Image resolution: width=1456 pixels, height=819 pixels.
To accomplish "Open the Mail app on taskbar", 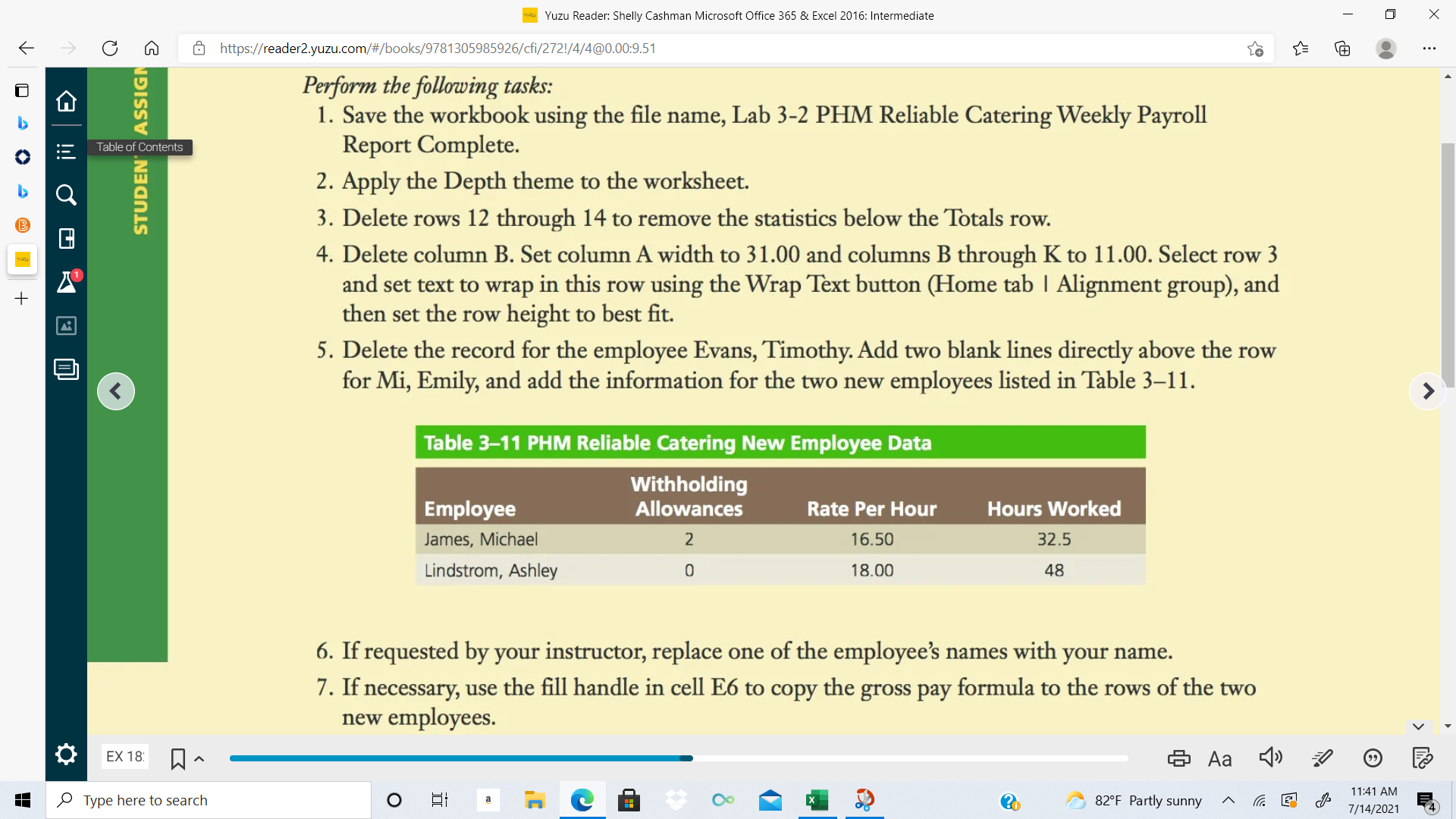I will [x=770, y=800].
